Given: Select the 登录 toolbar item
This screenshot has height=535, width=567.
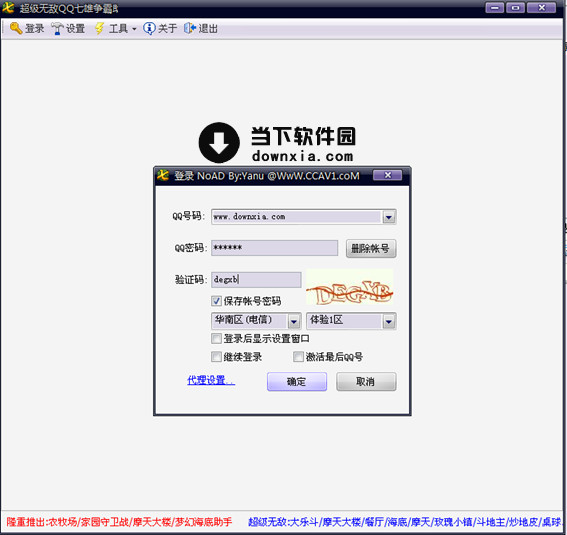Looking at the screenshot, I should [x=27, y=28].
